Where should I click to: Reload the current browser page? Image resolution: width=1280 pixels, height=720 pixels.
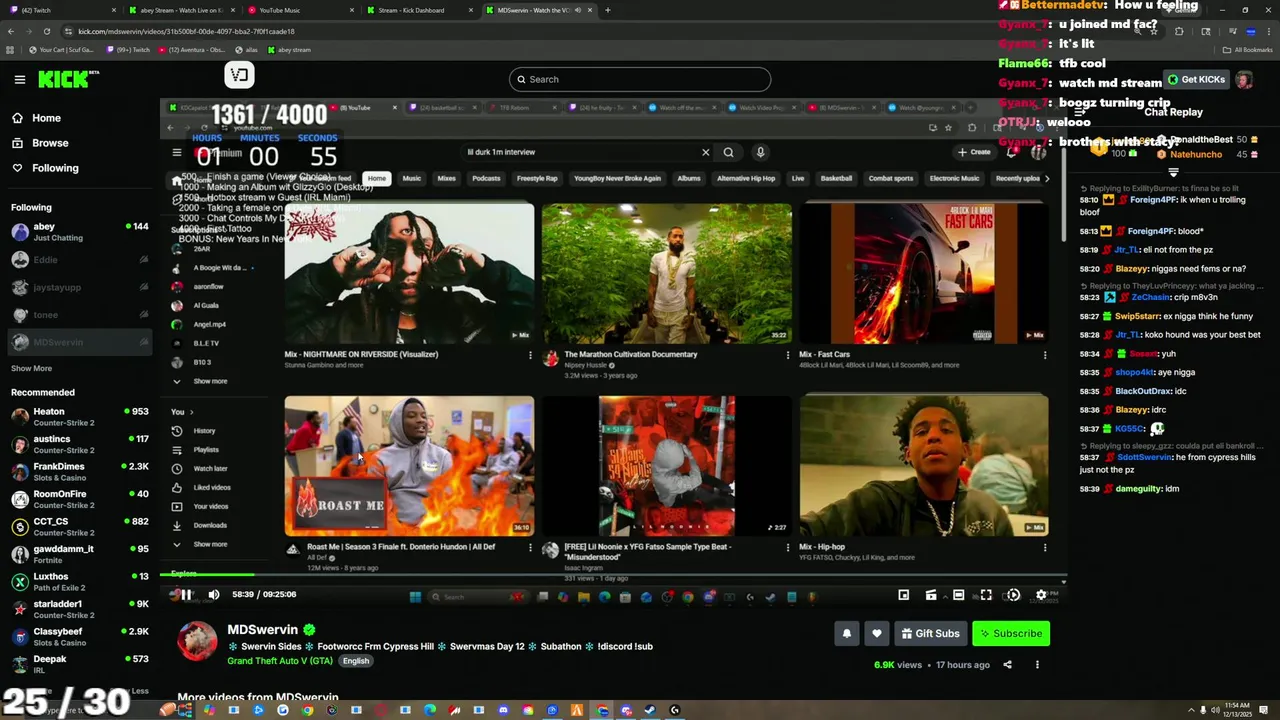point(46,31)
